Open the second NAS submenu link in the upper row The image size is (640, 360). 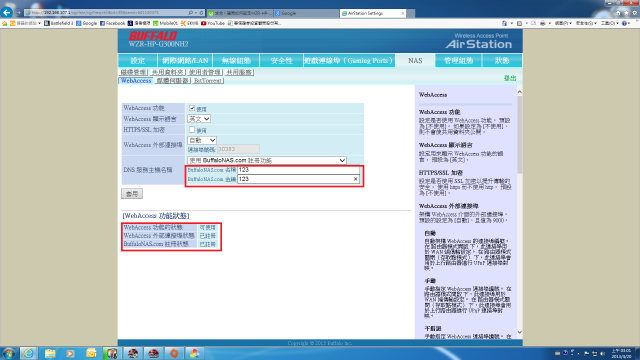click(167, 72)
